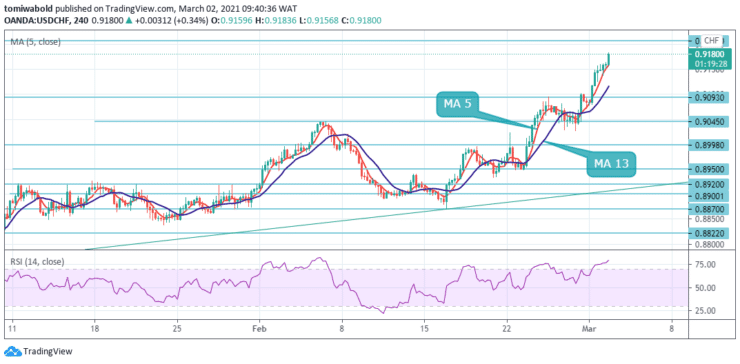Click the 0.88500 axis value

[709, 219]
